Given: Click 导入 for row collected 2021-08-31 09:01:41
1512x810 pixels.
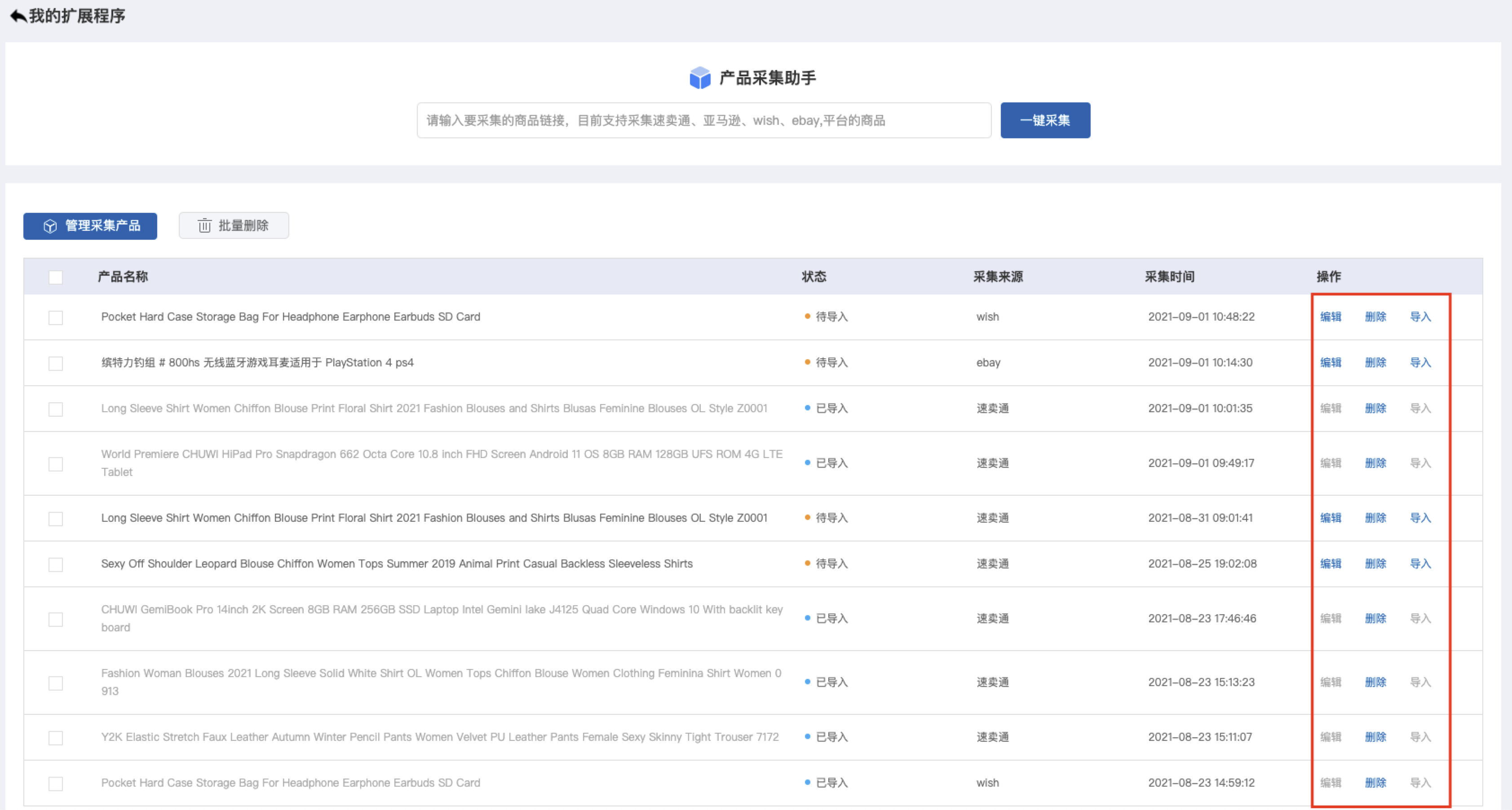Looking at the screenshot, I should 1420,518.
